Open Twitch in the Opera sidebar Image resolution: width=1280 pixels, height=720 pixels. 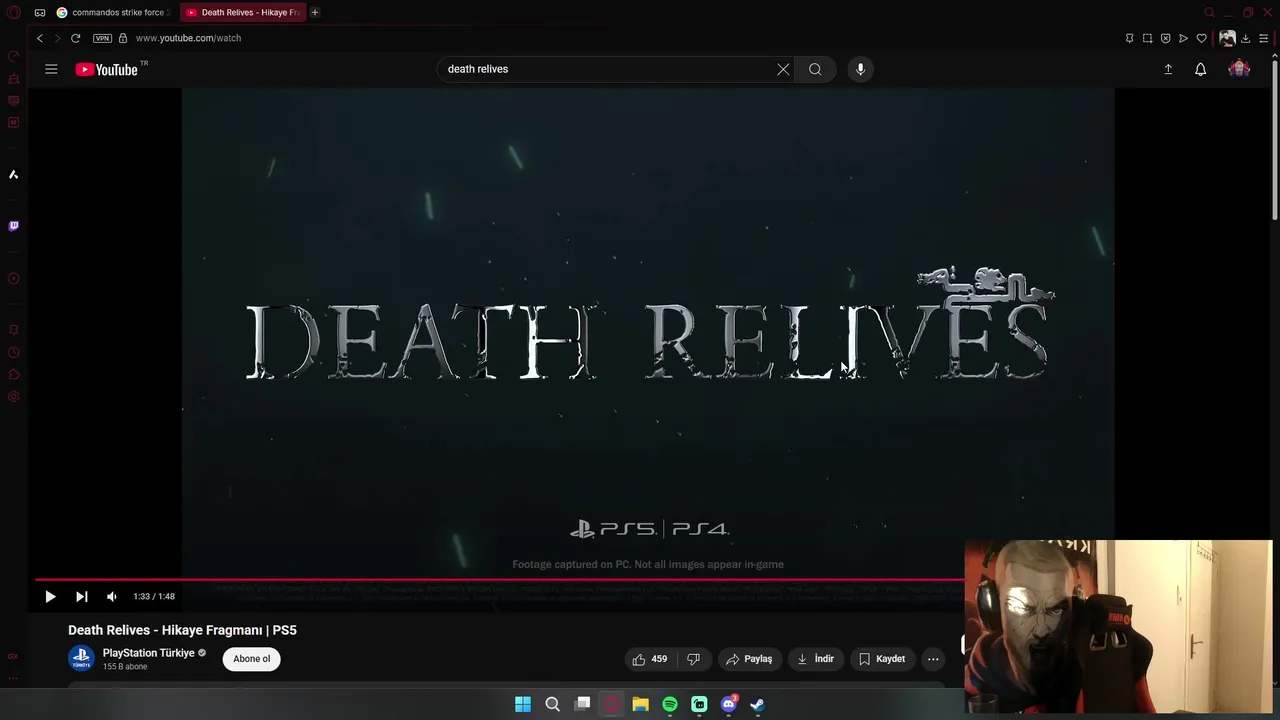(14, 226)
